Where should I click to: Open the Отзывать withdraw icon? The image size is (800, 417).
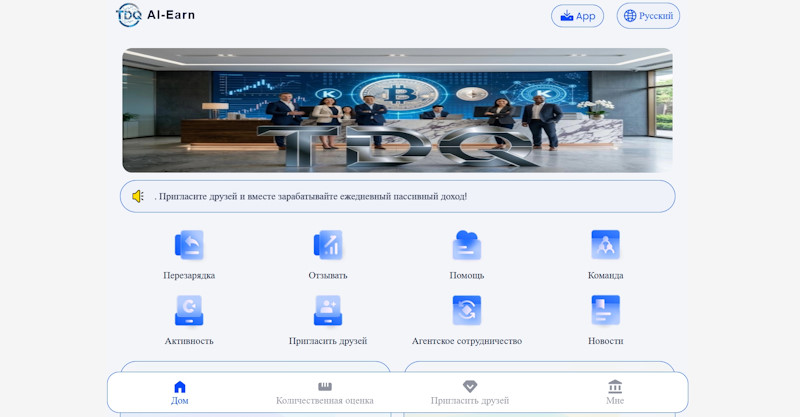tap(328, 244)
